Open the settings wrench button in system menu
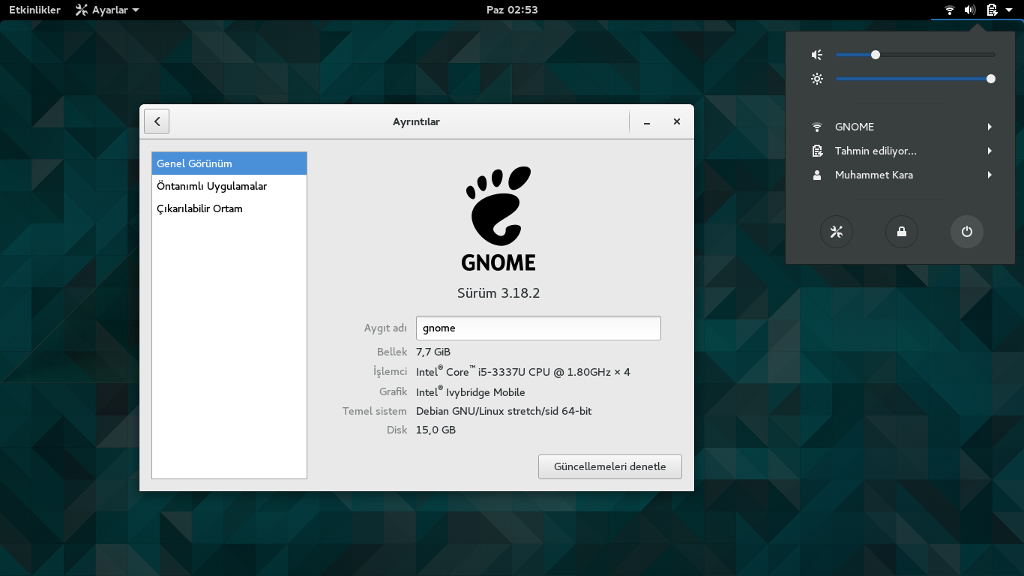The image size is (1024, 576). pyautogui.click(x=836, y=232)
